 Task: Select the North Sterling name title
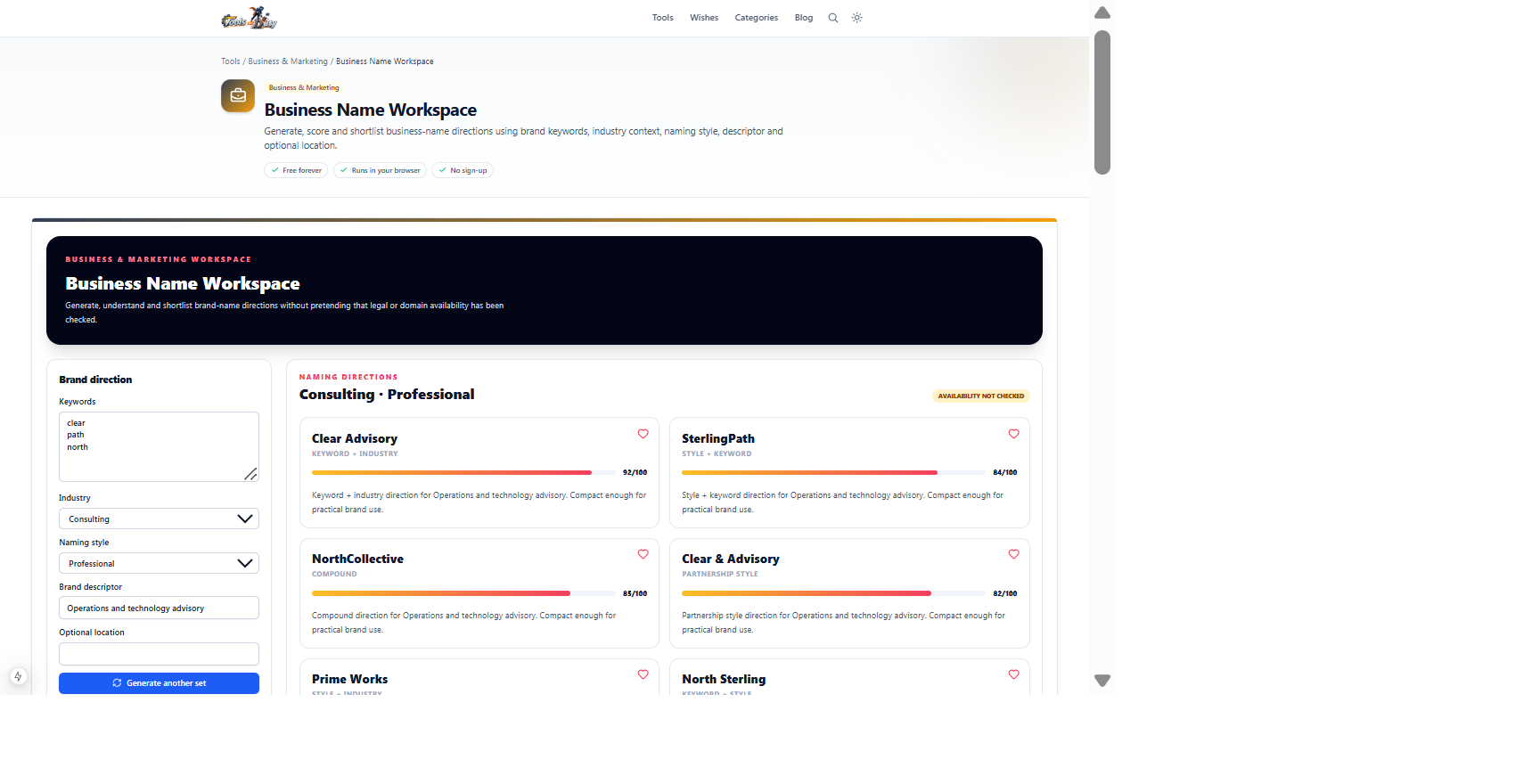pos(724,679)
